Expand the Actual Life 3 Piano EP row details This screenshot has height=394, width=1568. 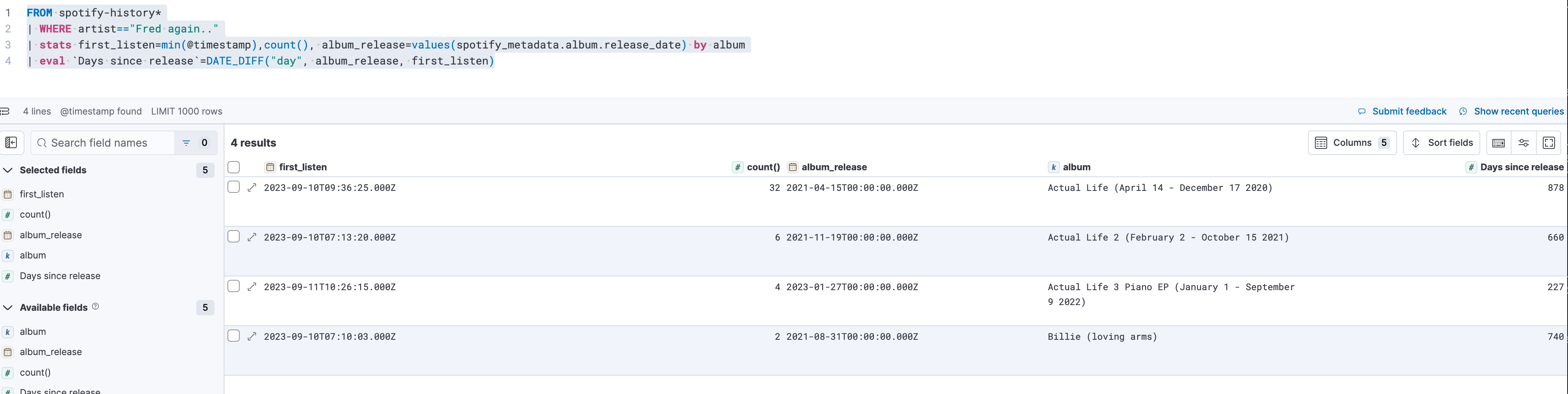coord(252,287)
